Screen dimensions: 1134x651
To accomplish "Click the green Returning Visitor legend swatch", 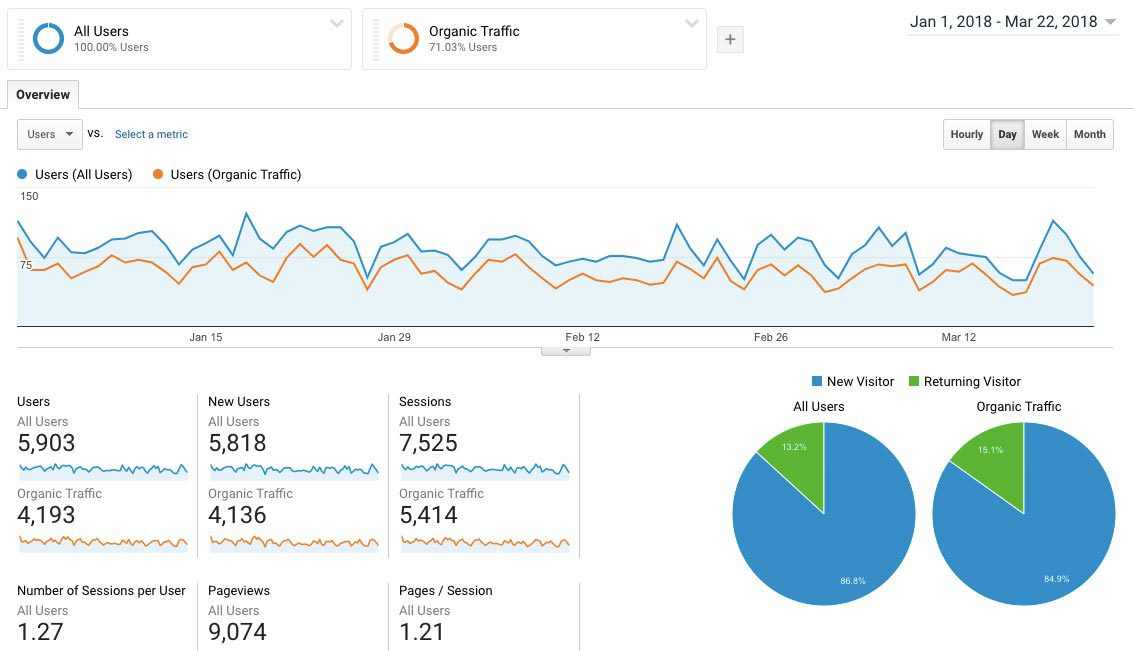I will [x=914, y=382].
